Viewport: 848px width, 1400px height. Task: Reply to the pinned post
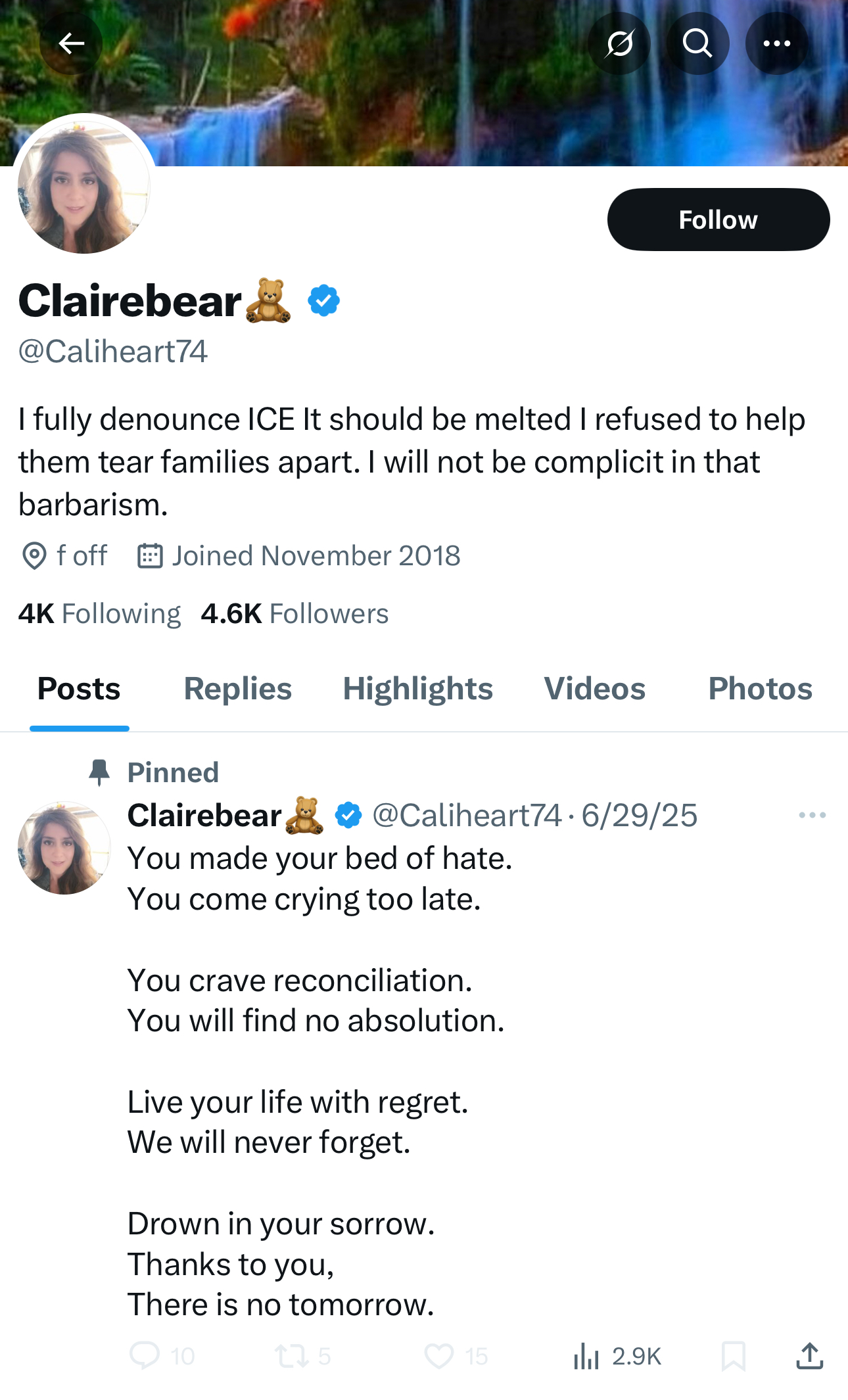click(x=145, y=1355)
